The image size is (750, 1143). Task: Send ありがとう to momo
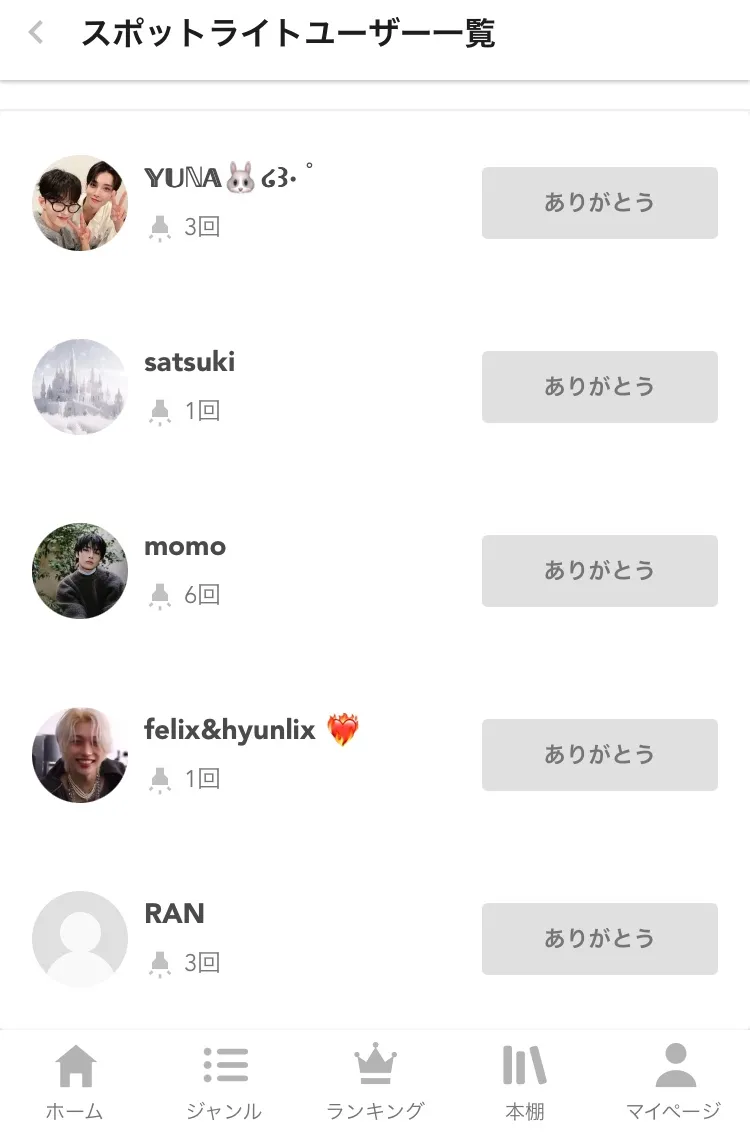pos(599,571)
